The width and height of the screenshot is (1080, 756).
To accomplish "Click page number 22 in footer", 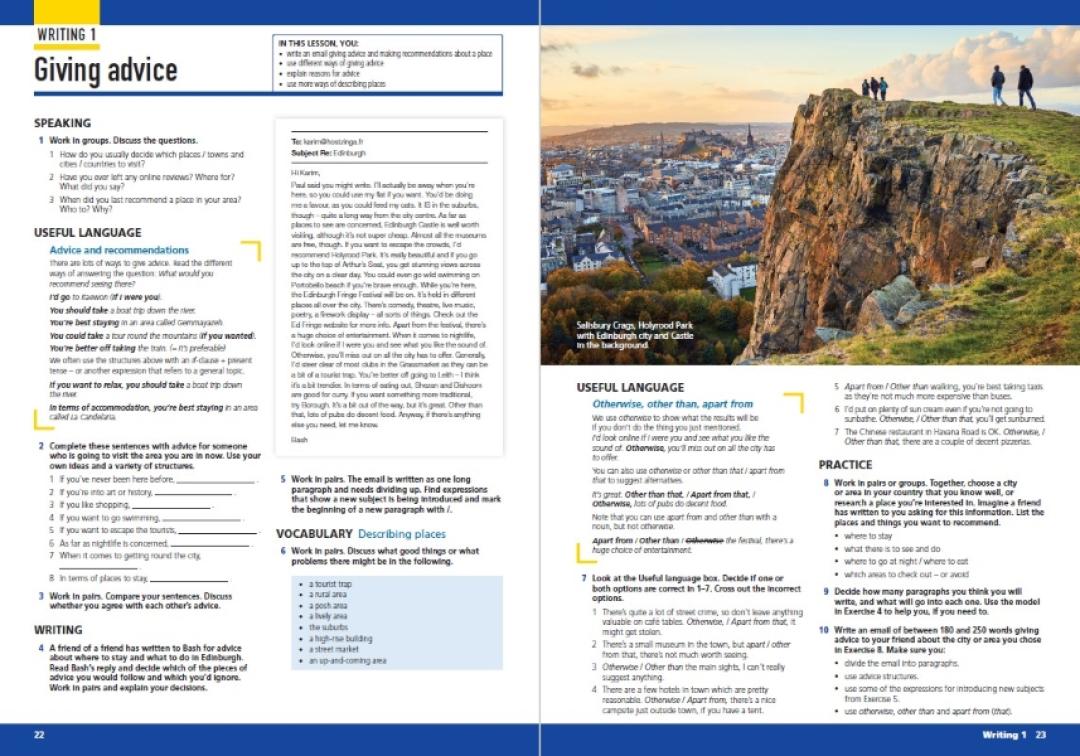I will 39,735.
